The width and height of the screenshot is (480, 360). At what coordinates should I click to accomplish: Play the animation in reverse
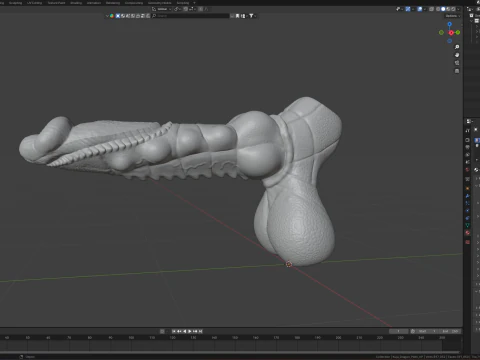tap(185, 331)
